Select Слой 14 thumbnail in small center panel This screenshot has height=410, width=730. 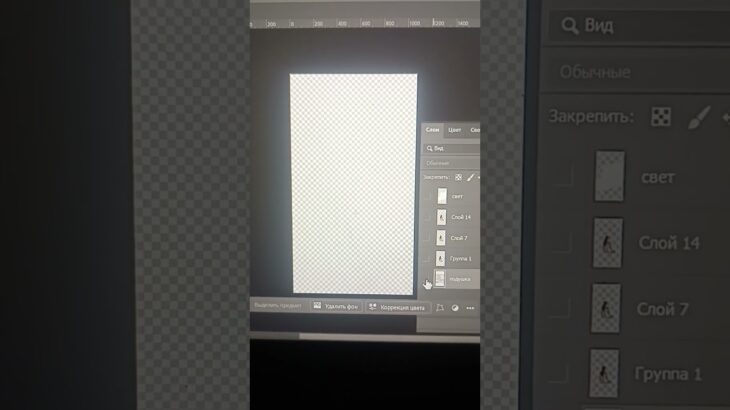(x=441, y=217)
